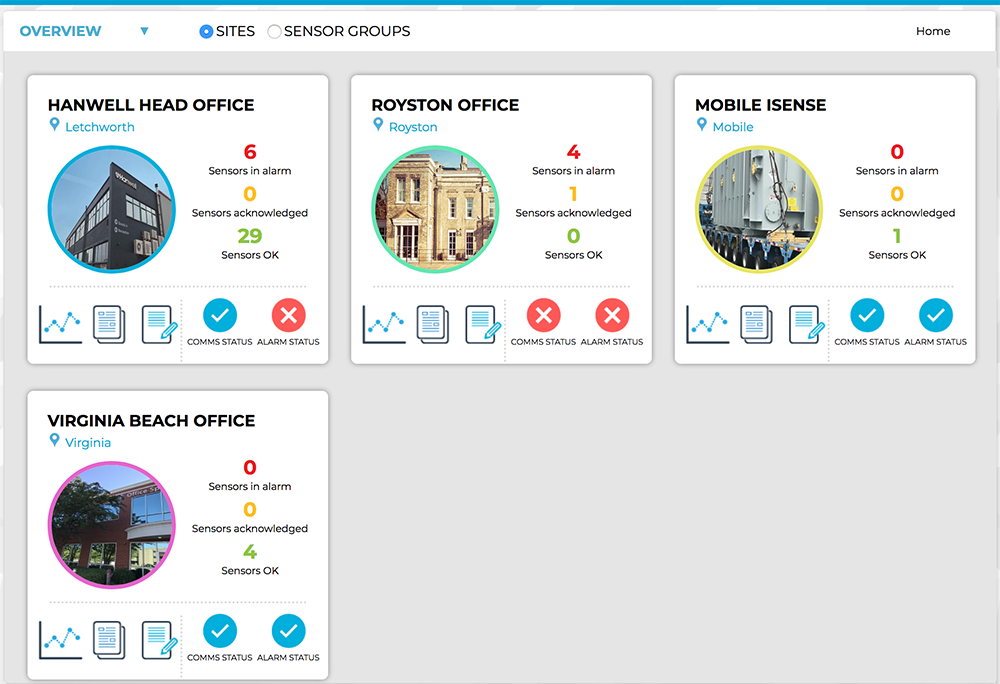Viewport: 1000px width, 684px height.
Task: Click the Royston Office building thumbnail
Action: click(x=435, y=209)
